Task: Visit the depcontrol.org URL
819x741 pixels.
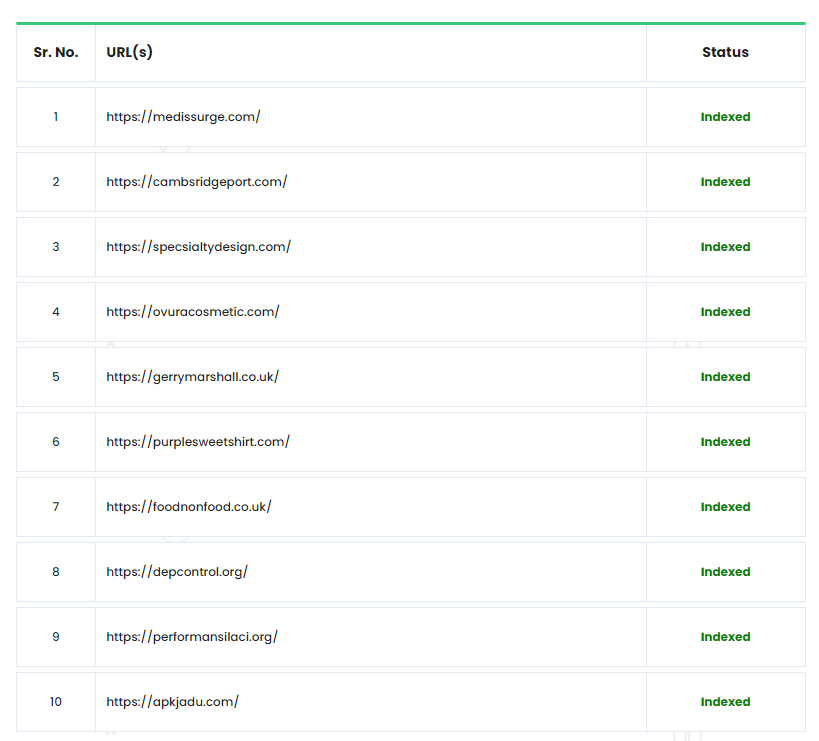Action: point(177,572)
